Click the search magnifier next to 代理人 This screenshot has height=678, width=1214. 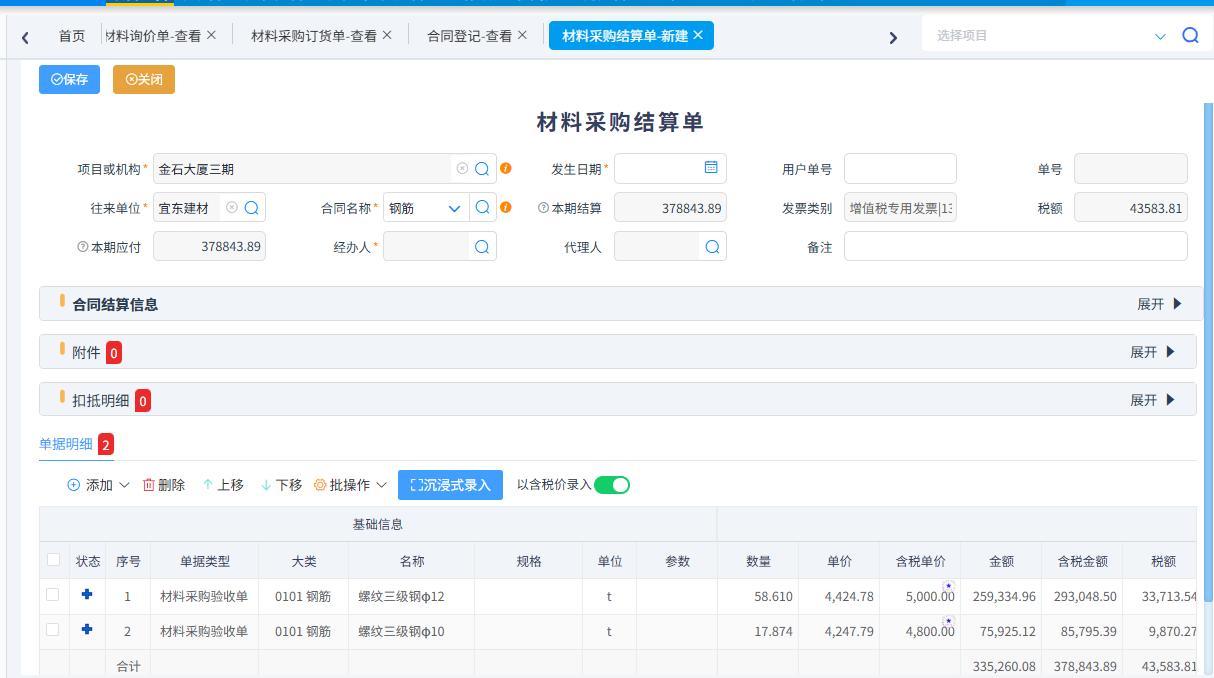tap(711, 246)
